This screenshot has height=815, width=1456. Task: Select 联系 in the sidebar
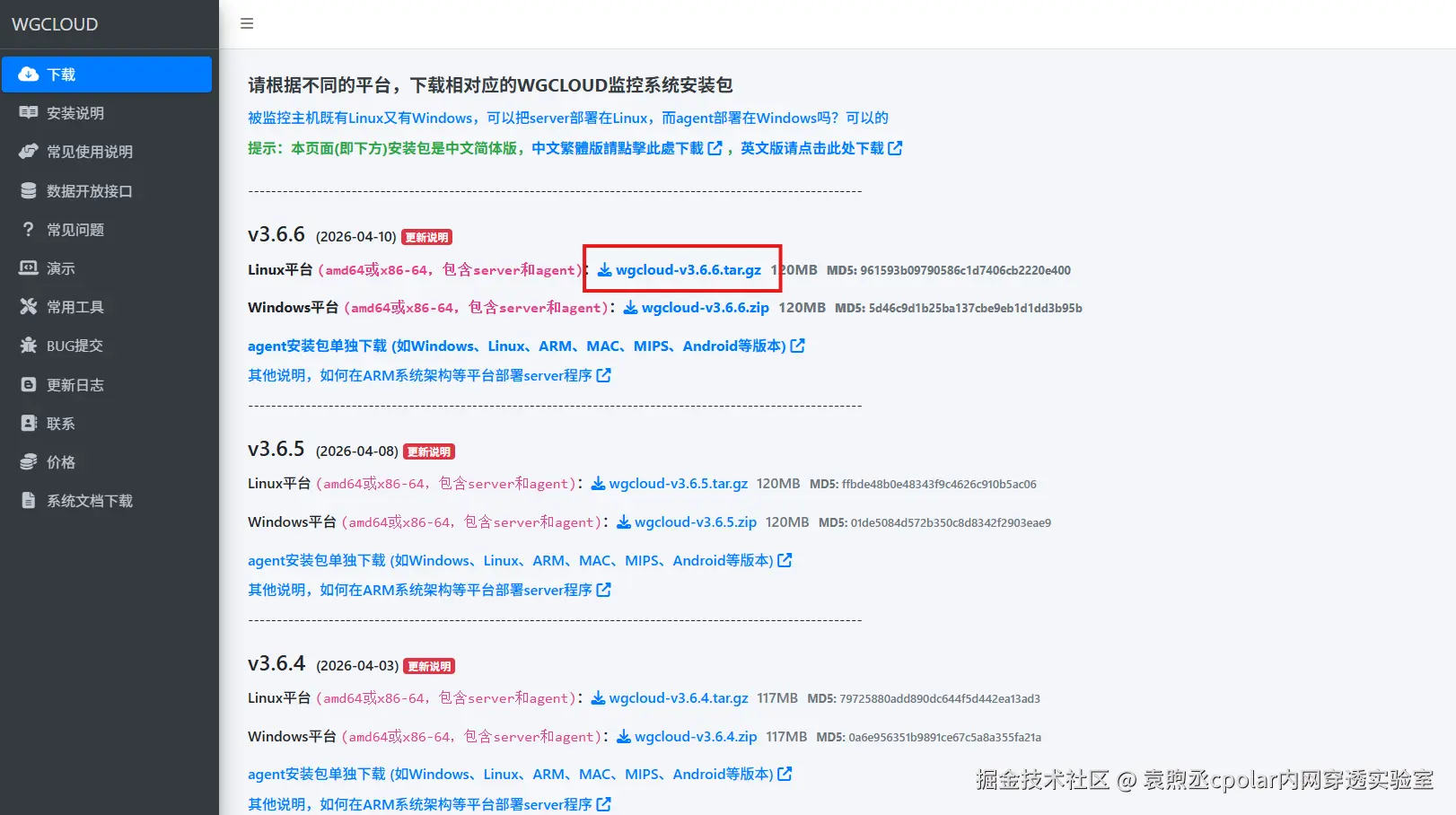coord(107,423)
